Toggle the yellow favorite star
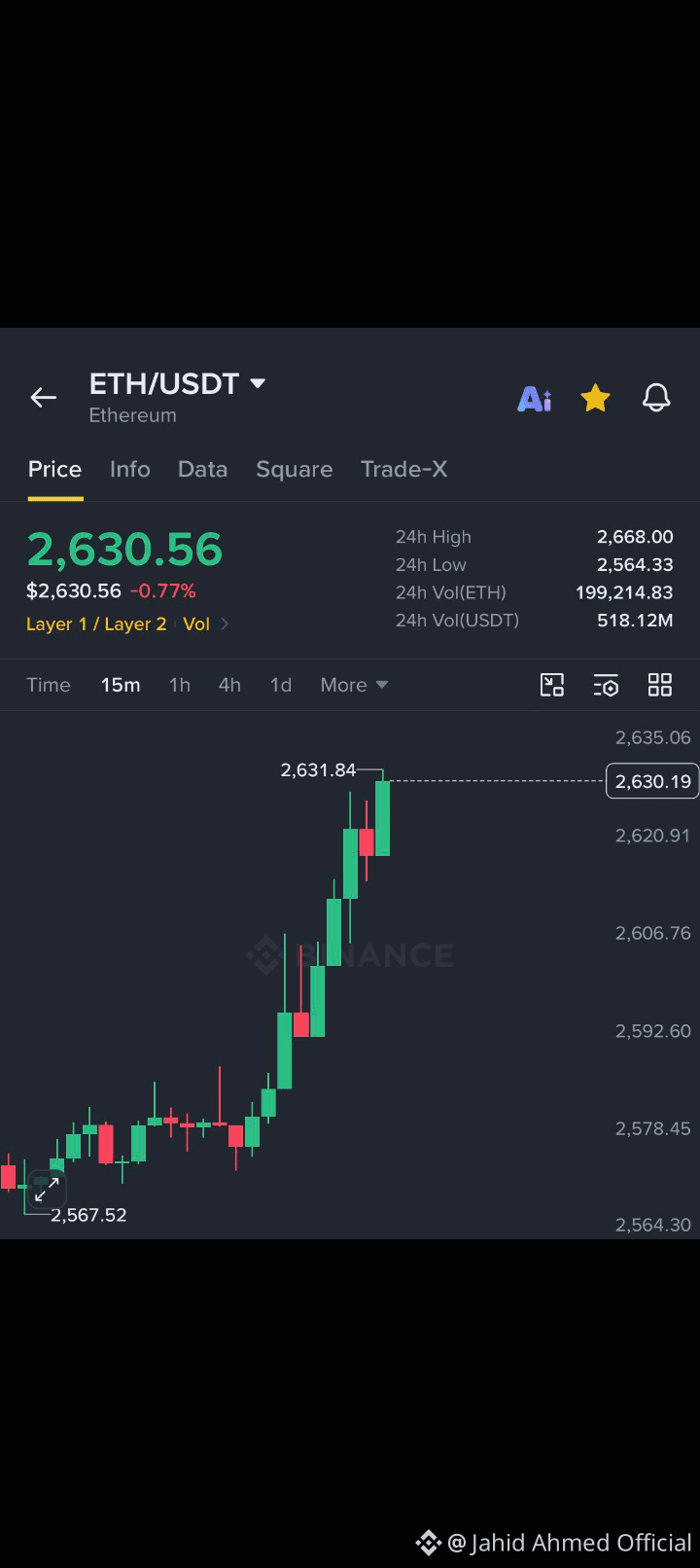The height and width of the screenshot is (1568, 700). point(595,398)
